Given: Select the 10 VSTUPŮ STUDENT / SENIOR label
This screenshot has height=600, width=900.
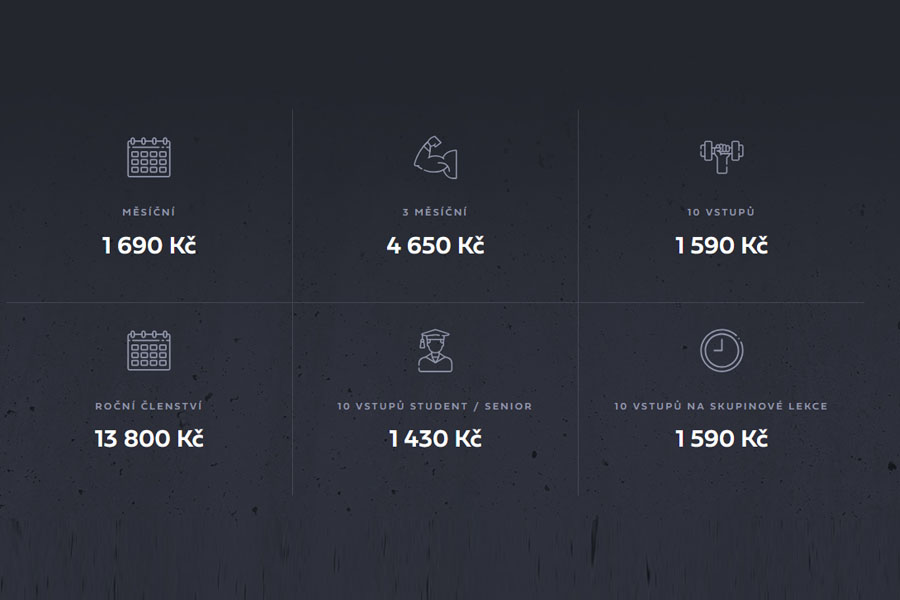Looking at the screenshot, I should (x=435, y=406).
